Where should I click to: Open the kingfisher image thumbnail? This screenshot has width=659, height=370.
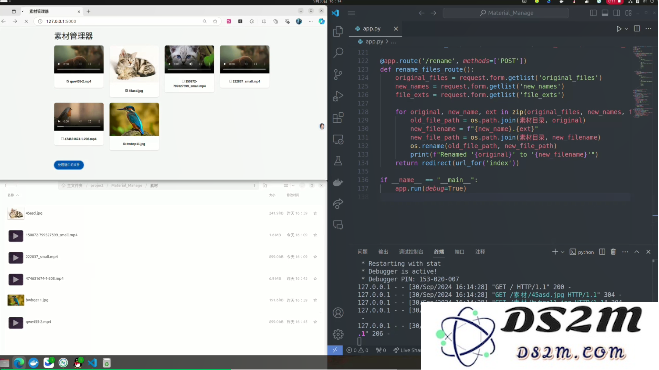(x=134, y=119)
